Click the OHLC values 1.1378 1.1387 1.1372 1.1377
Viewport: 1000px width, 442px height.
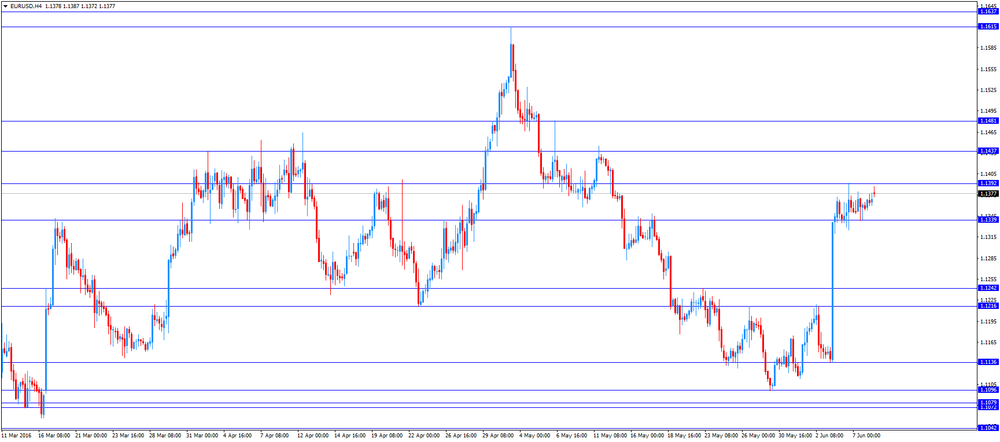(80, 6)
